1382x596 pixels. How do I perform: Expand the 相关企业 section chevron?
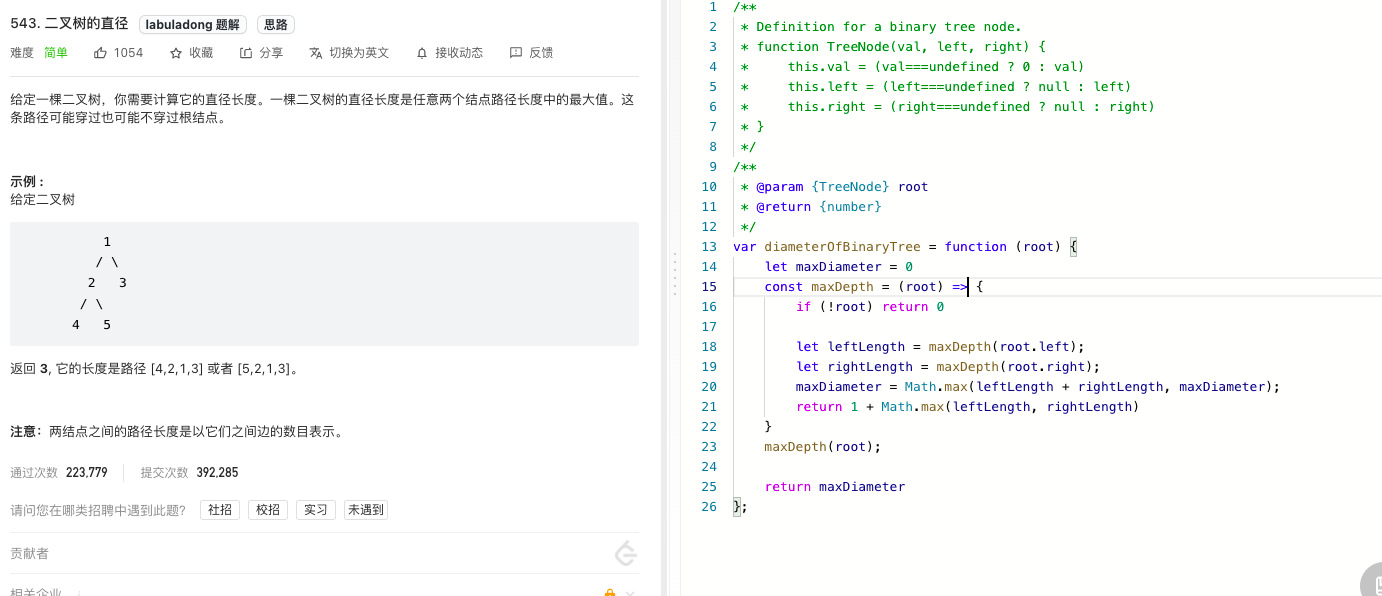click(630, 594)
